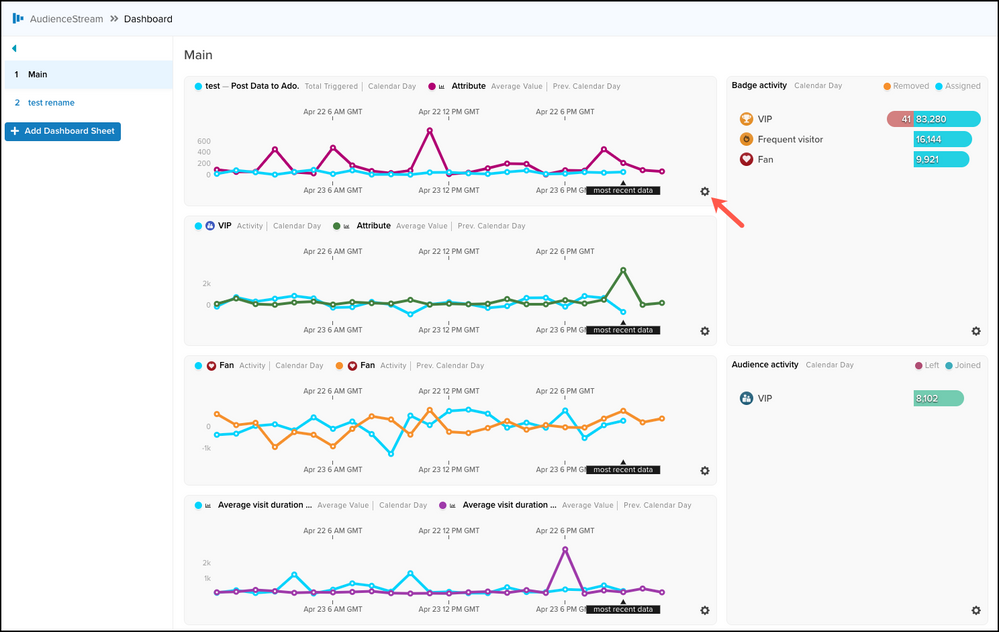Open the Badge activity panel settings gear
This screenshot has width=999, height=632.
click(x=976, y=331)
